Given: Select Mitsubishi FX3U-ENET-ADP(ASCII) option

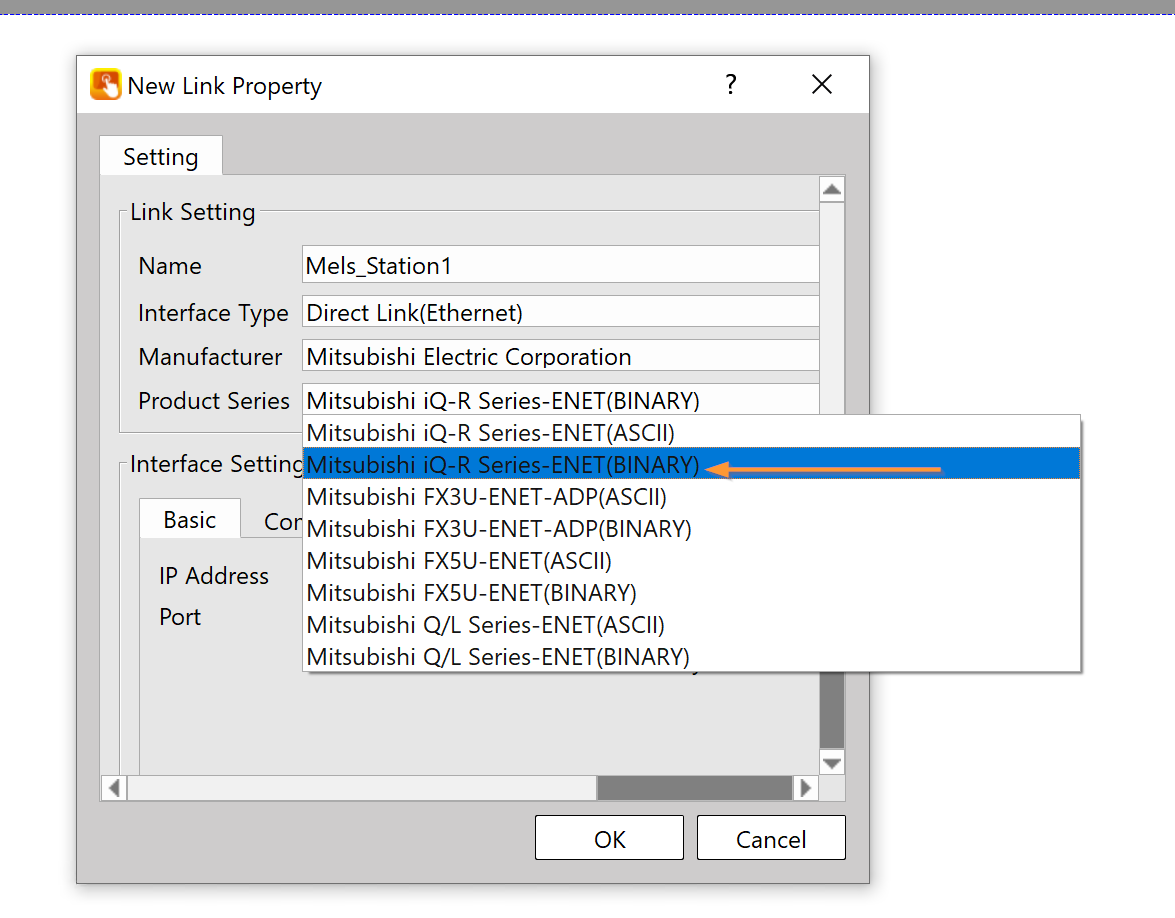Looking at the screenshot, I should point(486,497).
